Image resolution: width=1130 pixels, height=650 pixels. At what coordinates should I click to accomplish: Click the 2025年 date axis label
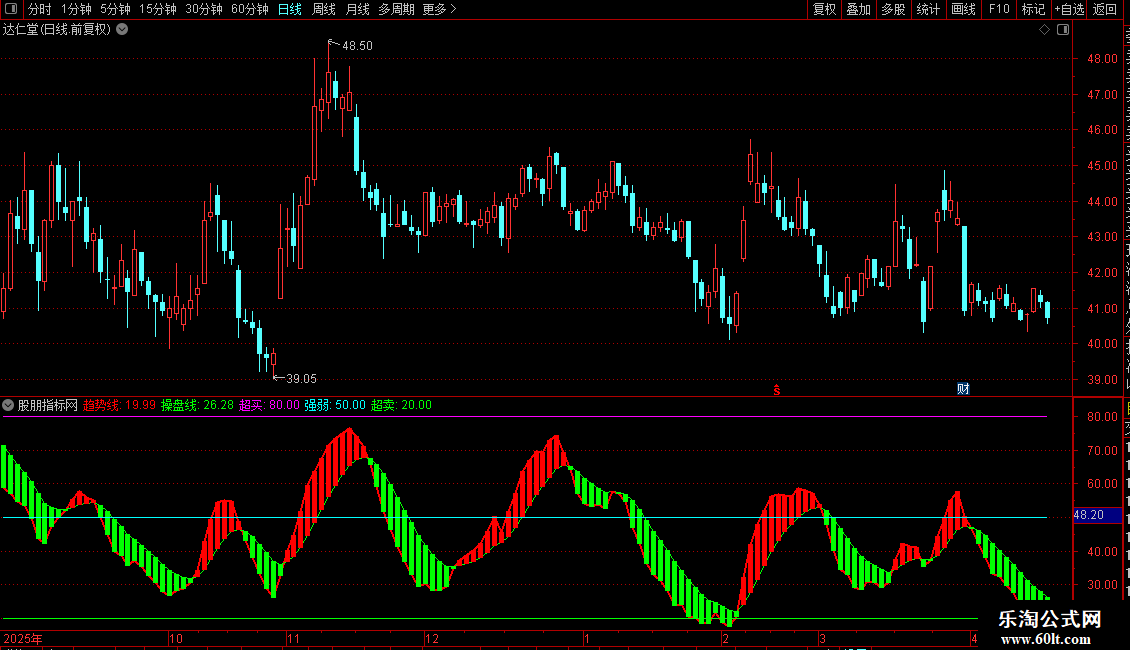coord(23,638)
